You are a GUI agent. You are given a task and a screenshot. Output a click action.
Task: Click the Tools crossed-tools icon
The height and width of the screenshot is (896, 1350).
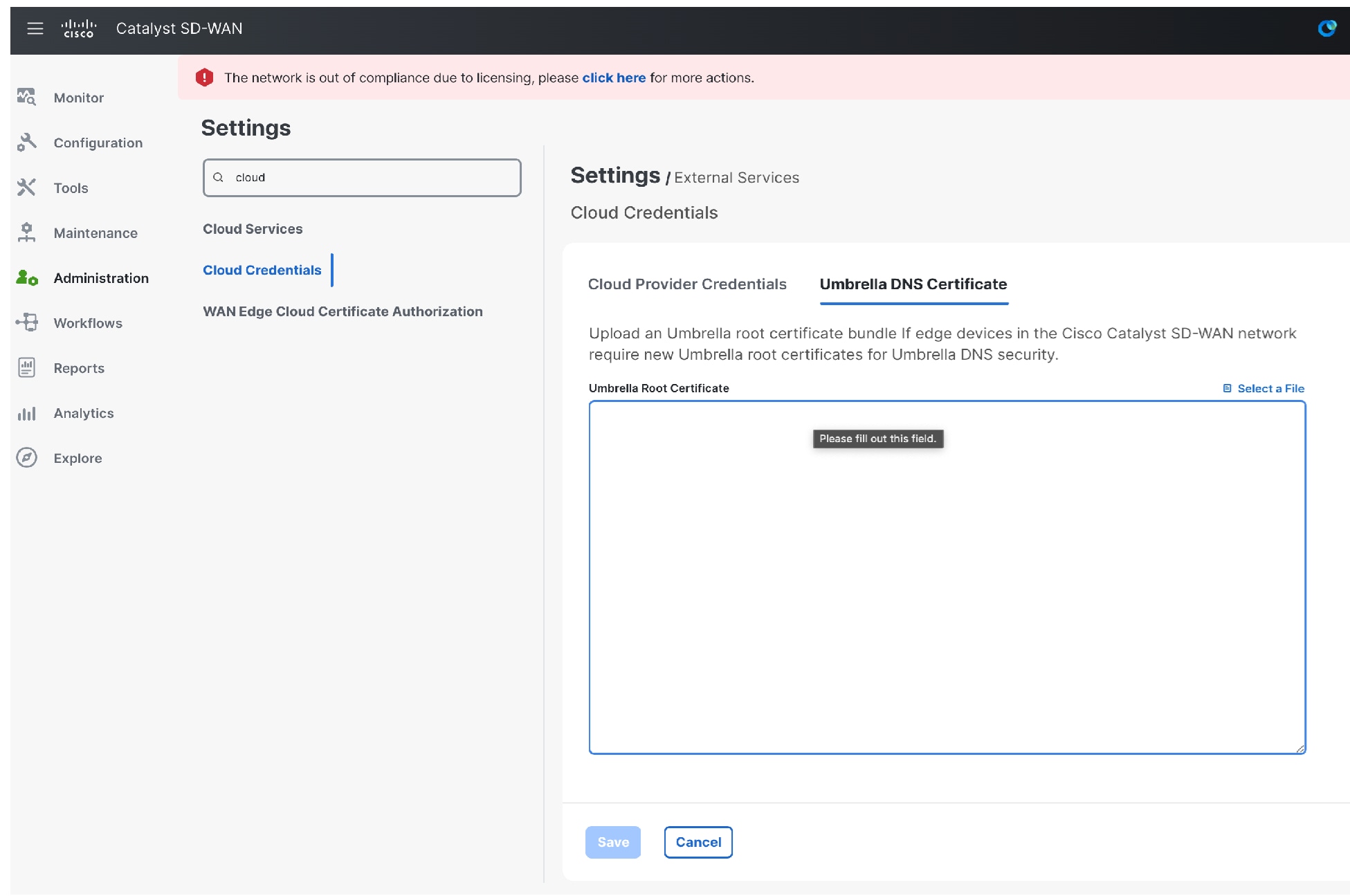[26, 187]
